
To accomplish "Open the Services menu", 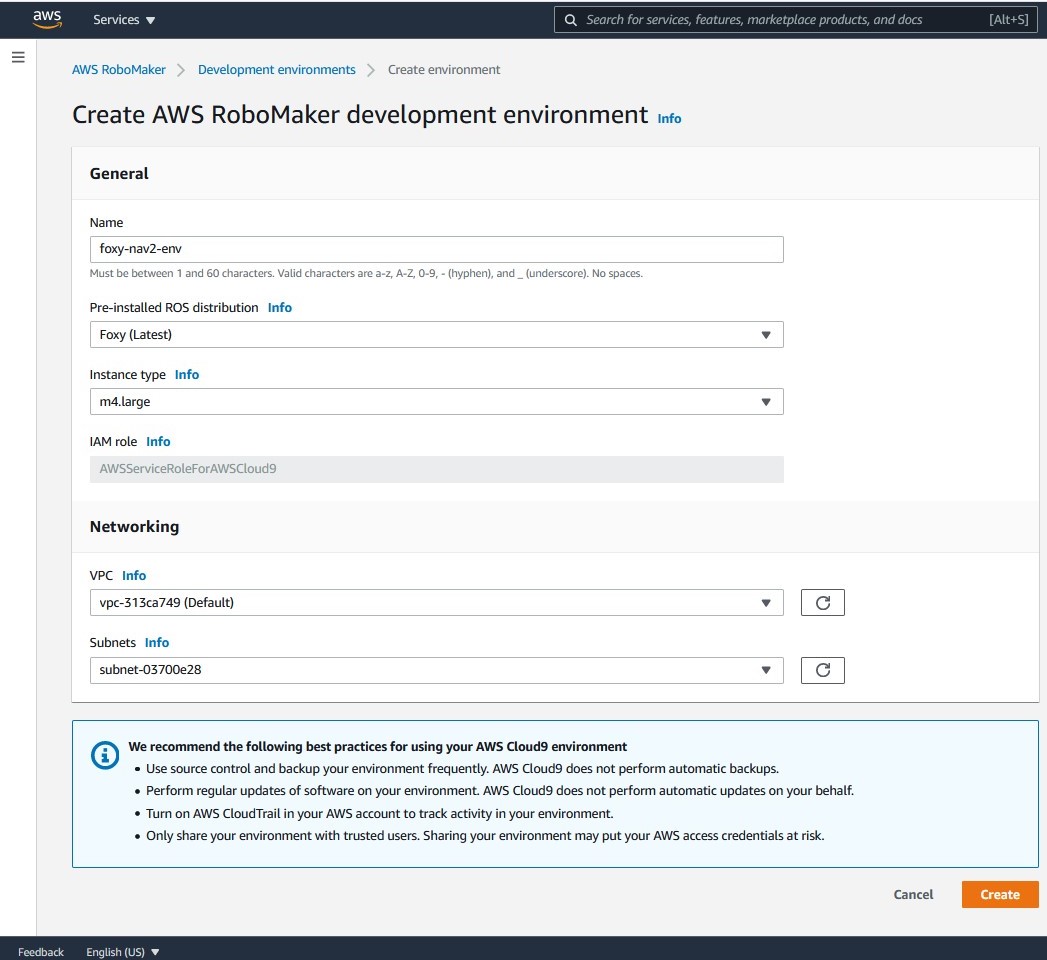I will click(x=124, y=20).
